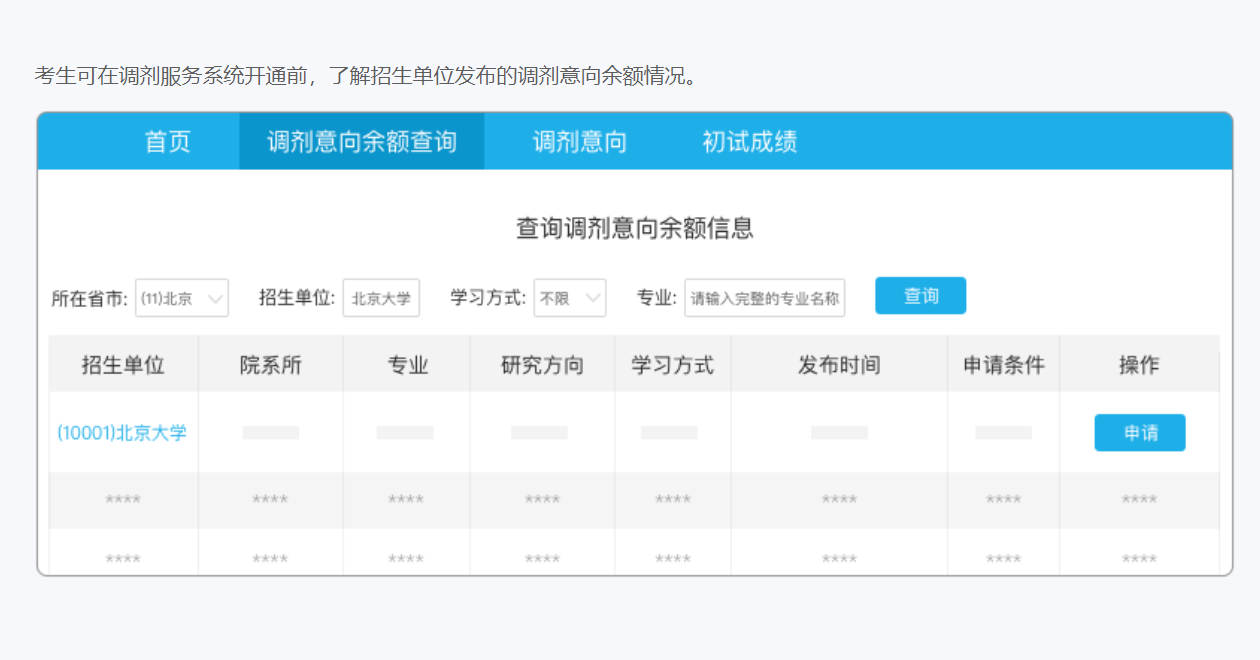Click the 发布时间 column header
This screenshot has width=1260, height=660.
(x=838, y=364)
